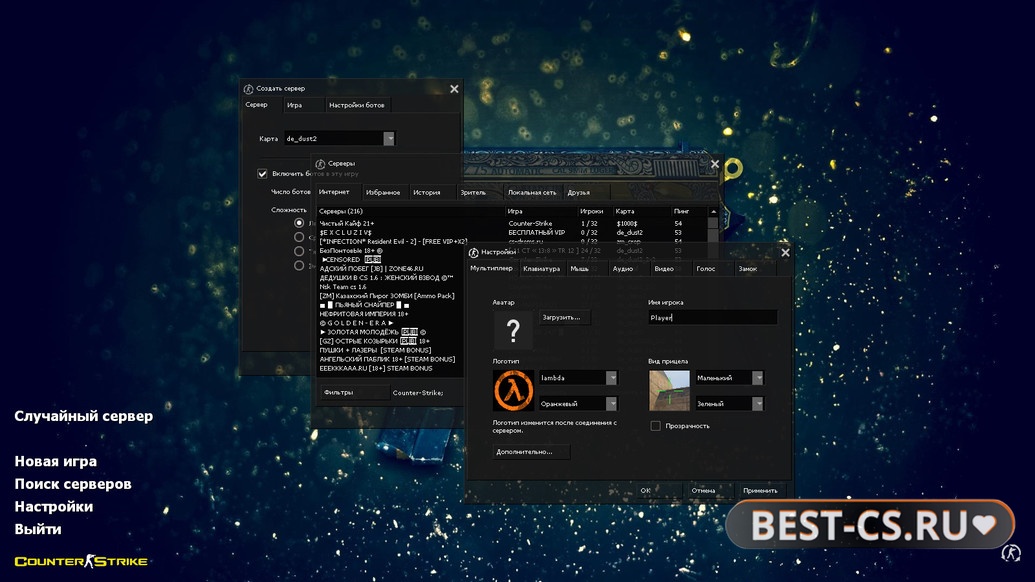
Task: Click Выйти in main menu
Action: [38, 529]
